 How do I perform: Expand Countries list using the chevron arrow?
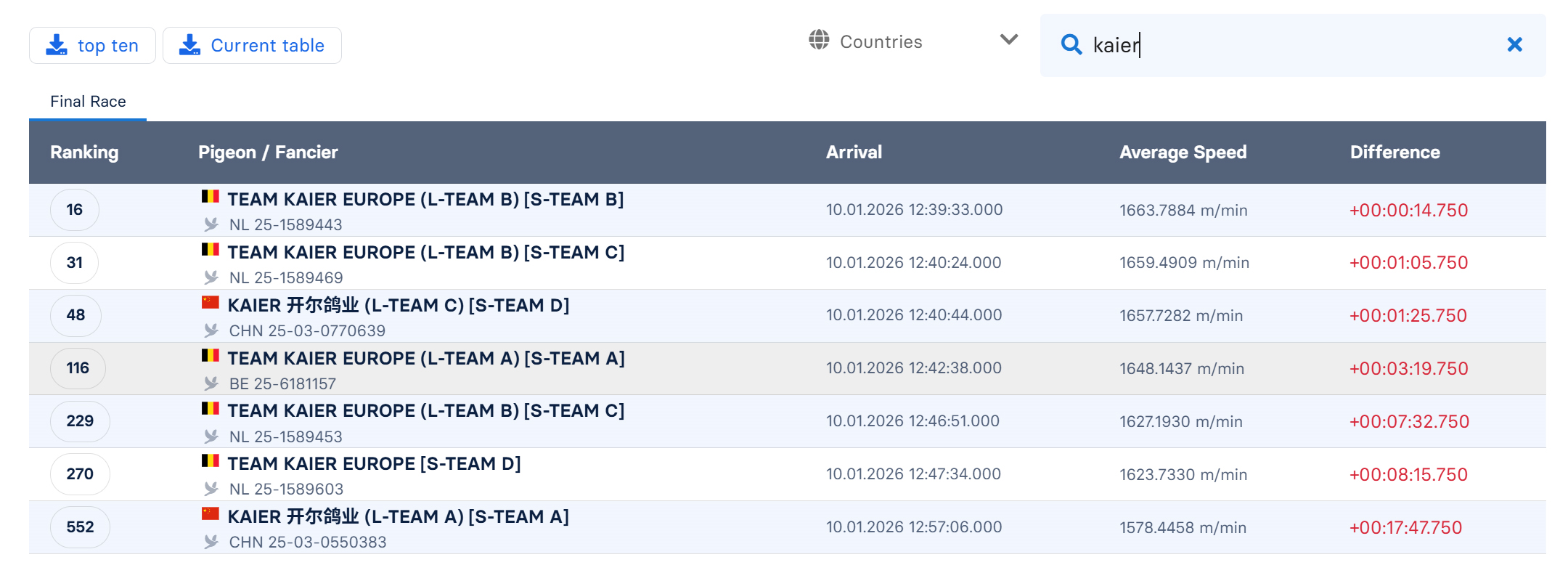(1008, 40)
